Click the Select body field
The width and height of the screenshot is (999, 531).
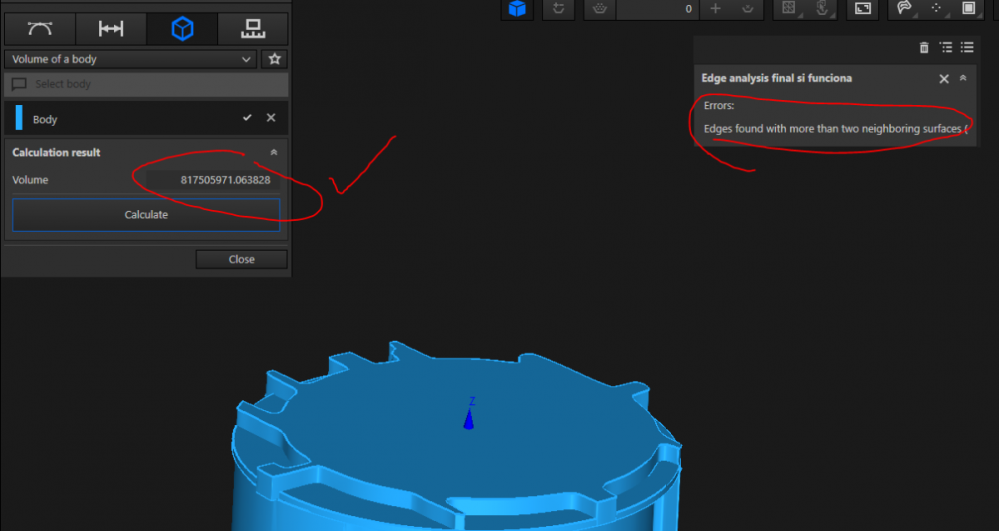pyautogui.click(x=146, y=85)
